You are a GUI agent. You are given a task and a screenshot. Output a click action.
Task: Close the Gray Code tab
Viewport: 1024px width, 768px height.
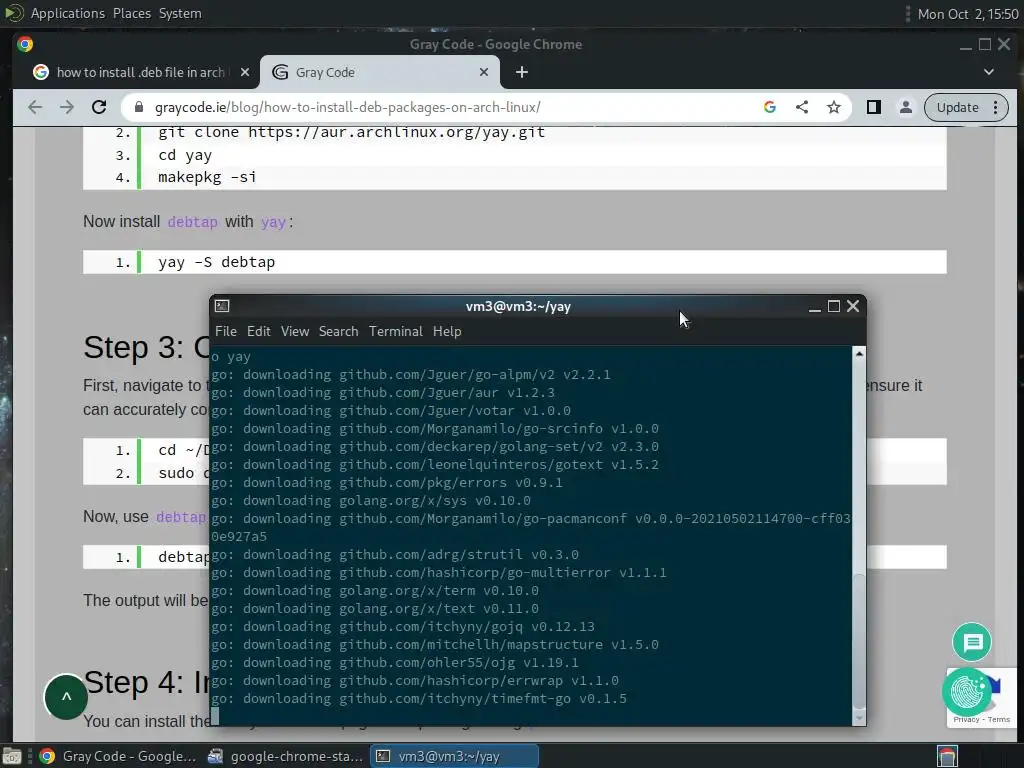[484, 72]
